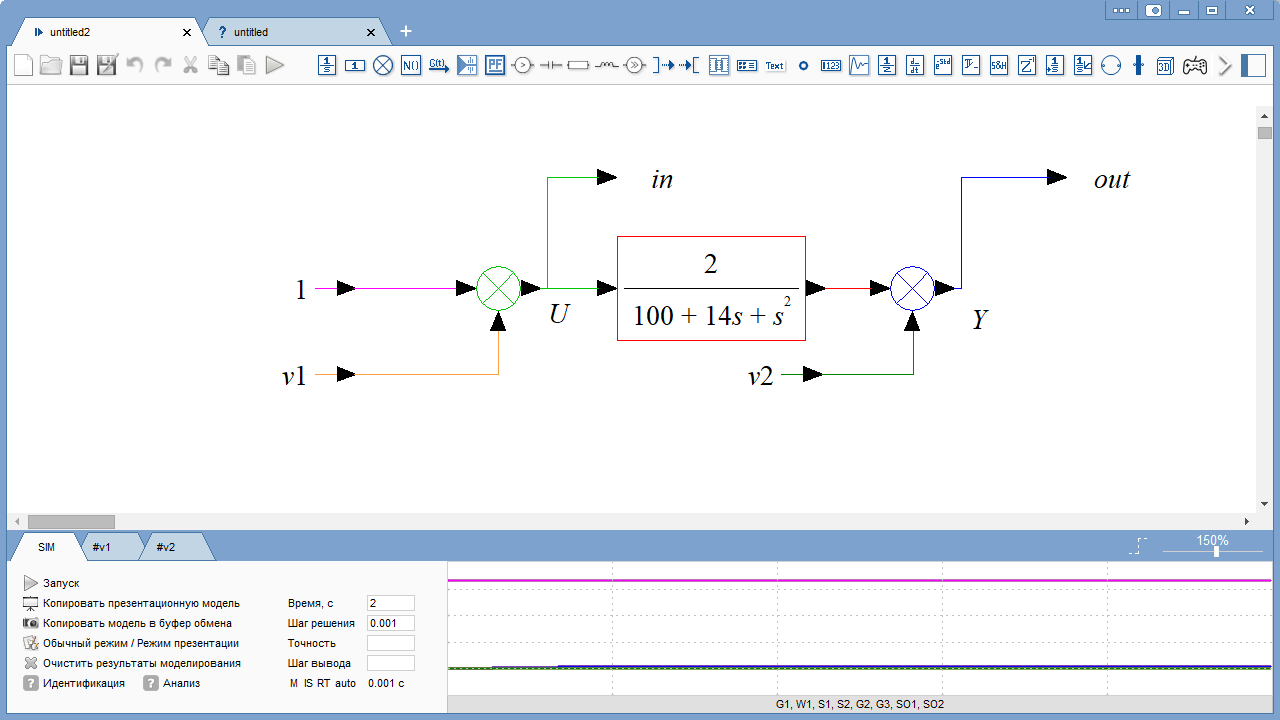Select the green summing junction near U
This screenshot has width=1280, height=720.
tap(498, 289)
